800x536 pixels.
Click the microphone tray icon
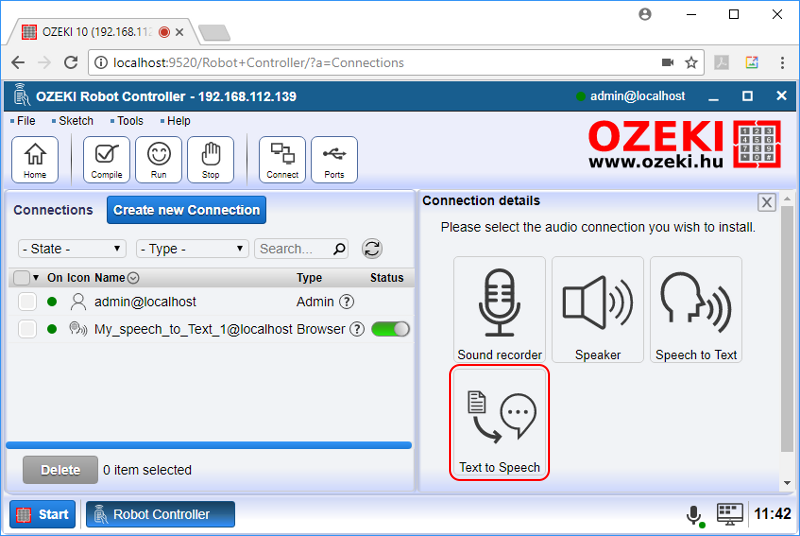pyautogui.click(x=694, y=516)
